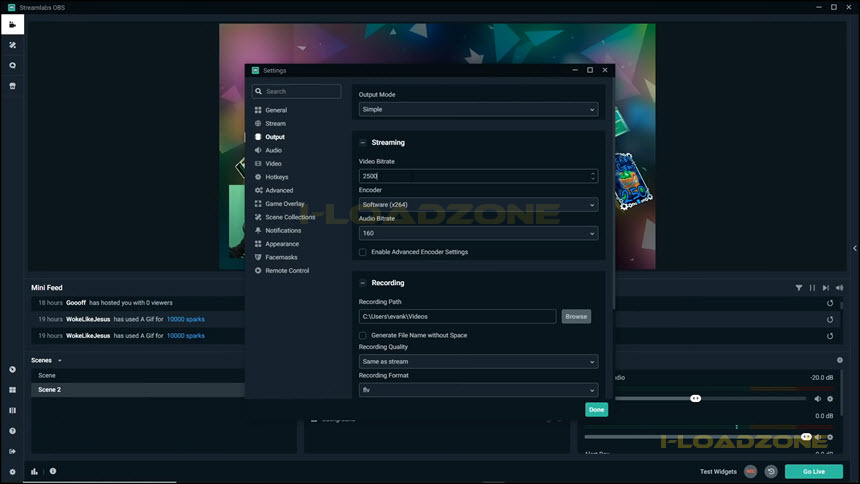860x484 pixels.
Task: Open the Themes library icon in the sidebar
Action: click(x=12, y=45)
